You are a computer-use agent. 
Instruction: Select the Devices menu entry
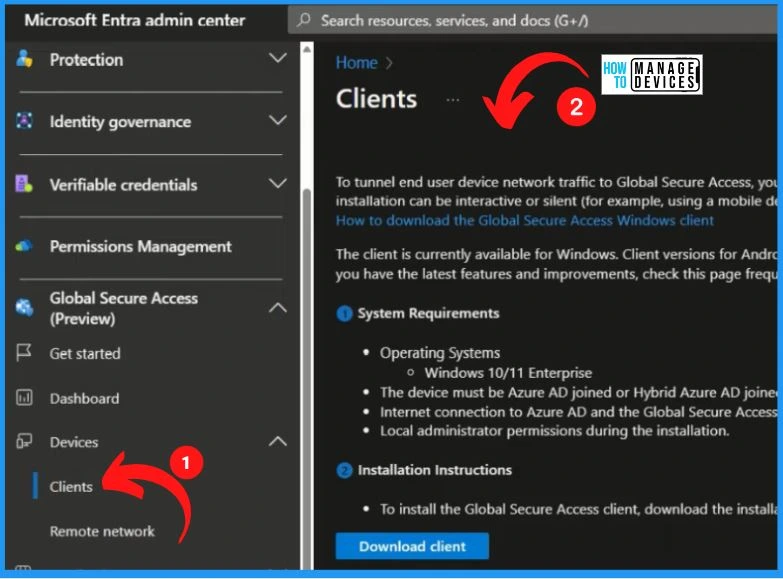74,442
